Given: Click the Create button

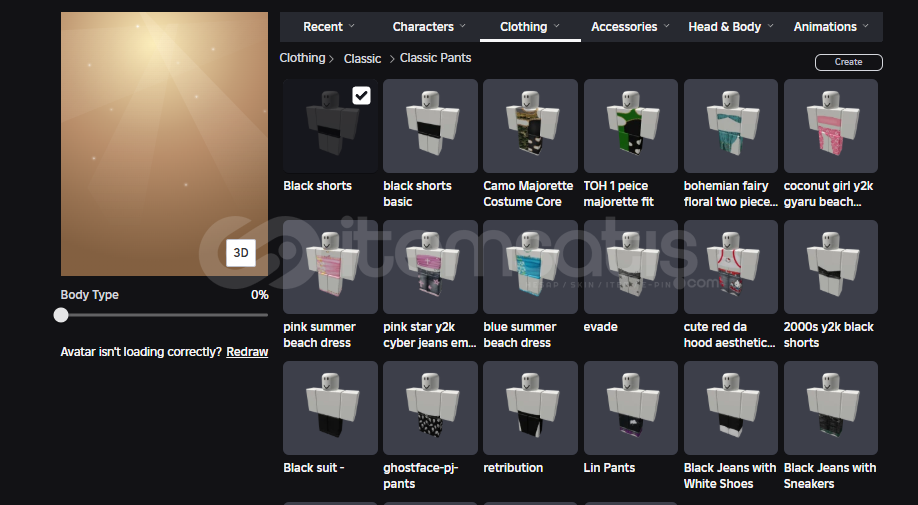Looking at the screenshot, I should (848, 62).
